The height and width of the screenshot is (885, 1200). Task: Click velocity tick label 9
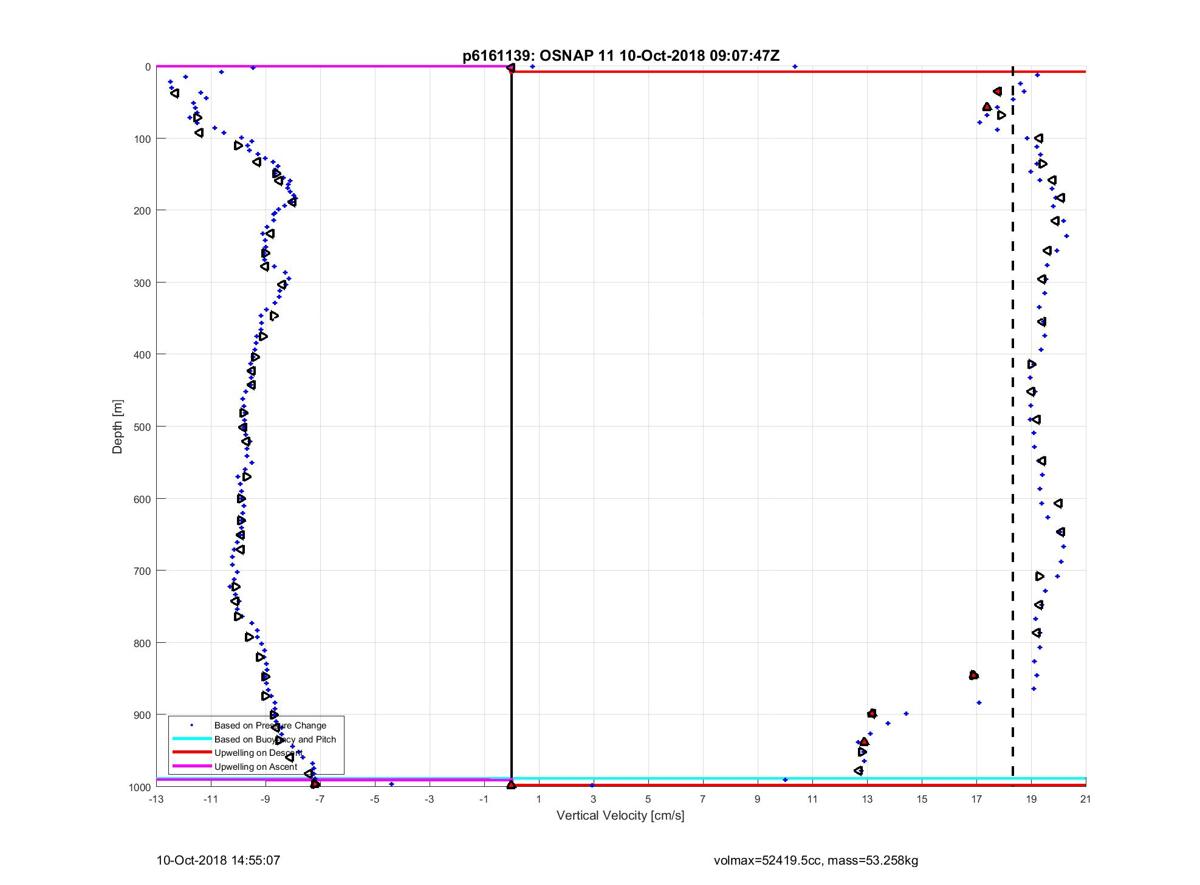pyautogui.click(x=758, y=799)
